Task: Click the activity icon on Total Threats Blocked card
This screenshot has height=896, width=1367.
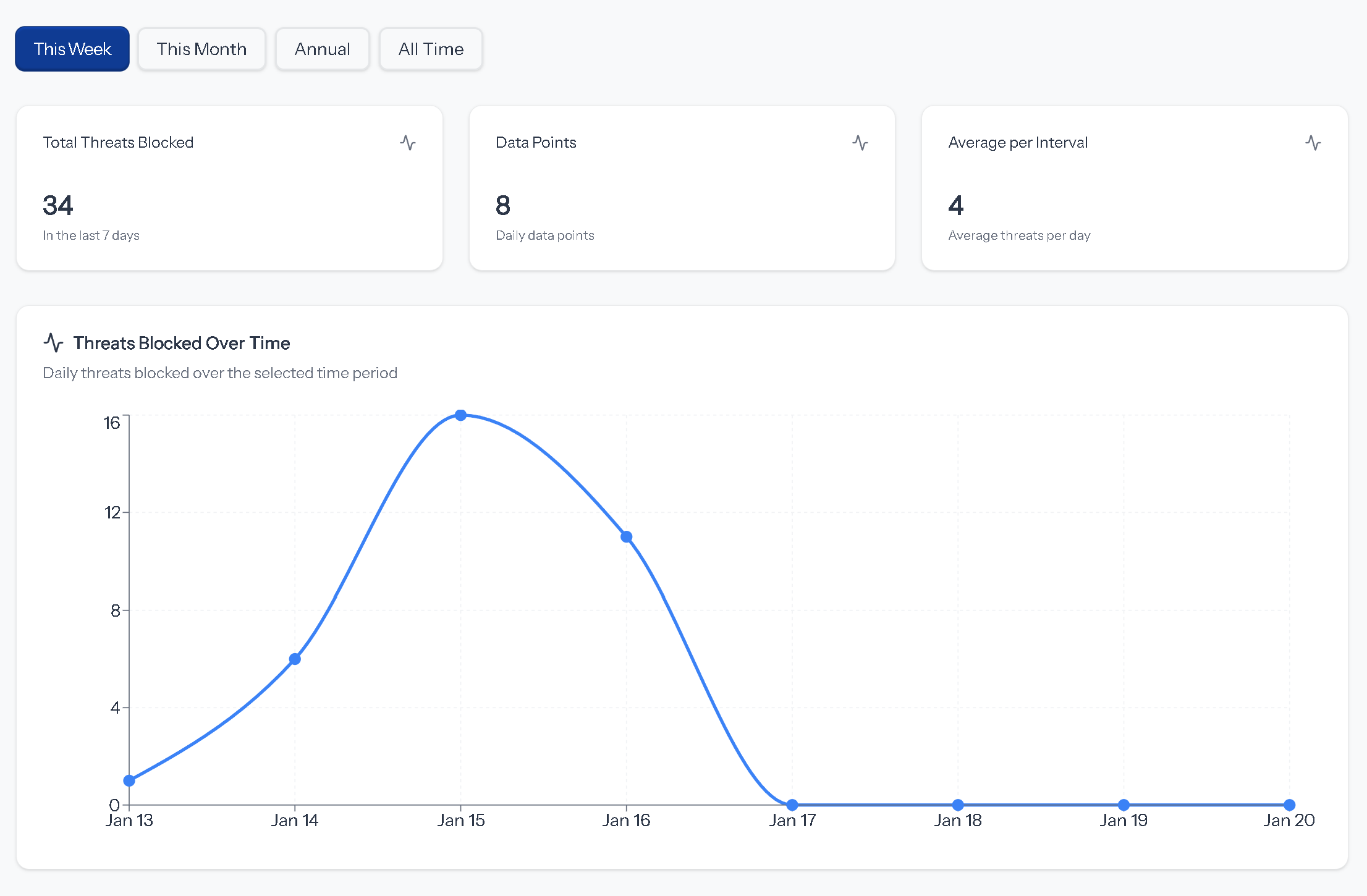Action: pyautogui.click(x=408, y=143)
